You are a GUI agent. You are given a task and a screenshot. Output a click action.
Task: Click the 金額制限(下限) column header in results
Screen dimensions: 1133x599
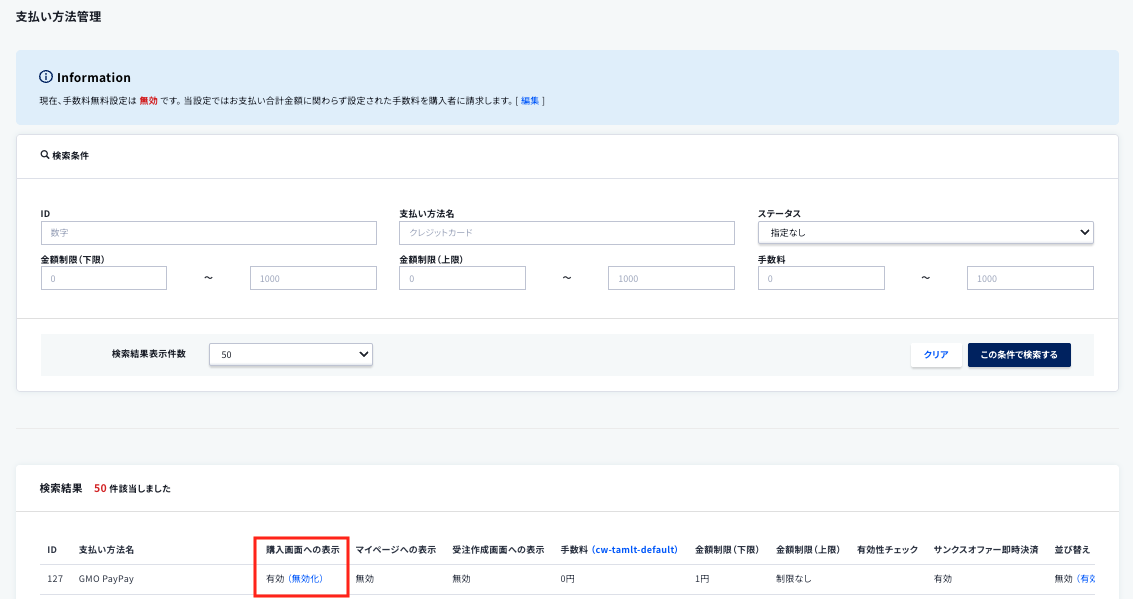[727, 550]
